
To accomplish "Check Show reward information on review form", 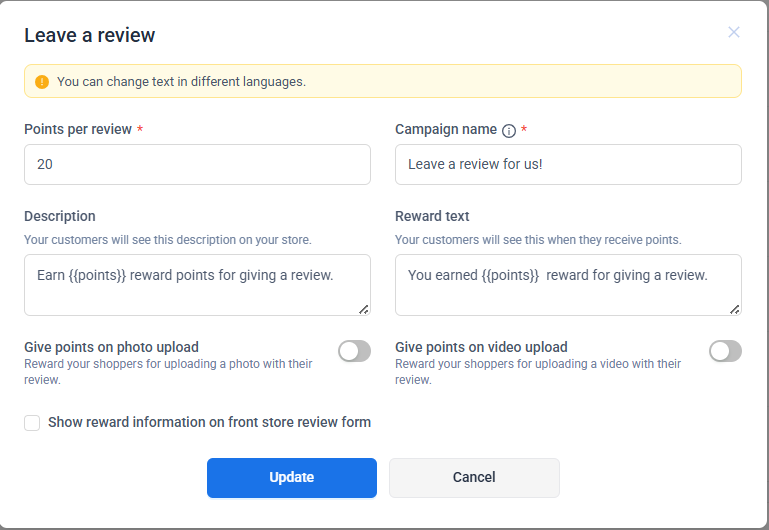I will coord(32,423).
